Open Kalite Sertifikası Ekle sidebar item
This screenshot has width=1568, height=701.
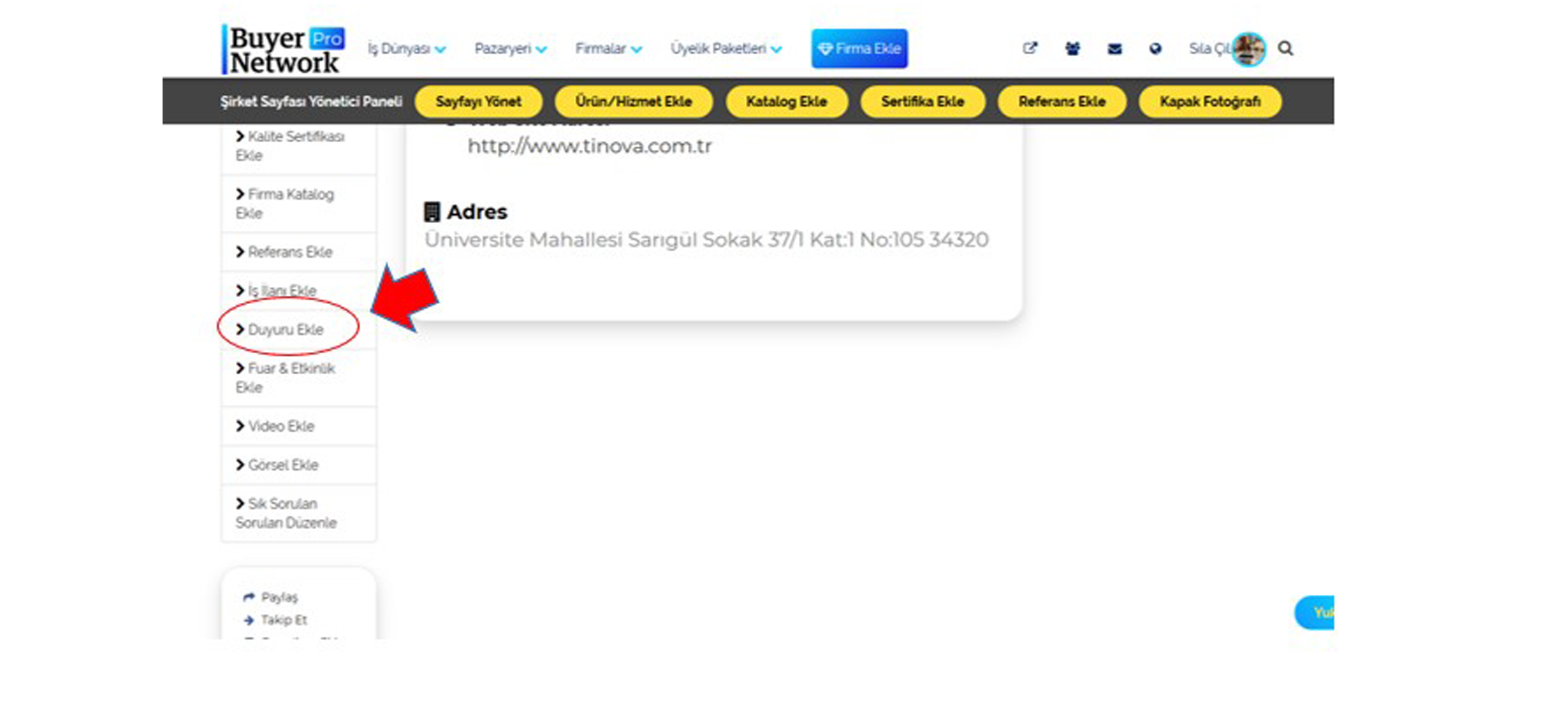[299, 146]
